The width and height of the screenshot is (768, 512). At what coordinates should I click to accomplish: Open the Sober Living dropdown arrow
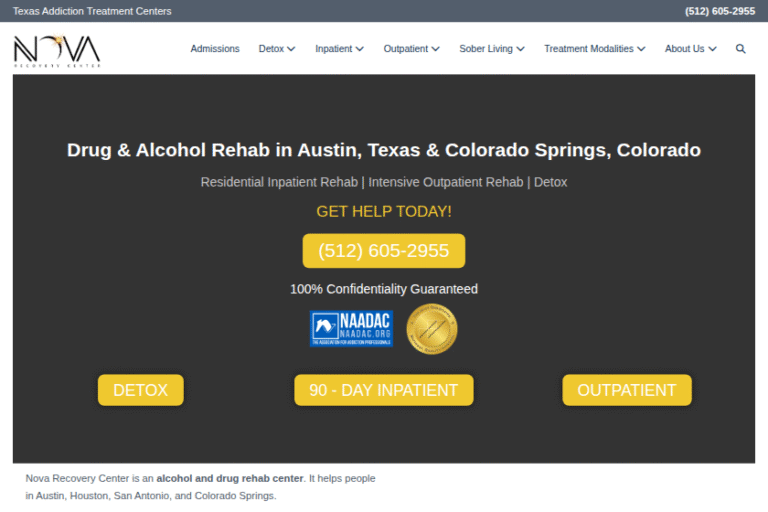point(520,49)
